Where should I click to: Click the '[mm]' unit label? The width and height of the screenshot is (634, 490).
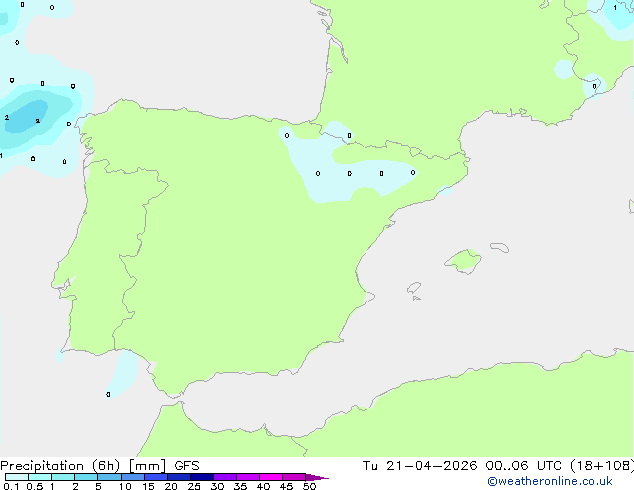click(147, 466)
